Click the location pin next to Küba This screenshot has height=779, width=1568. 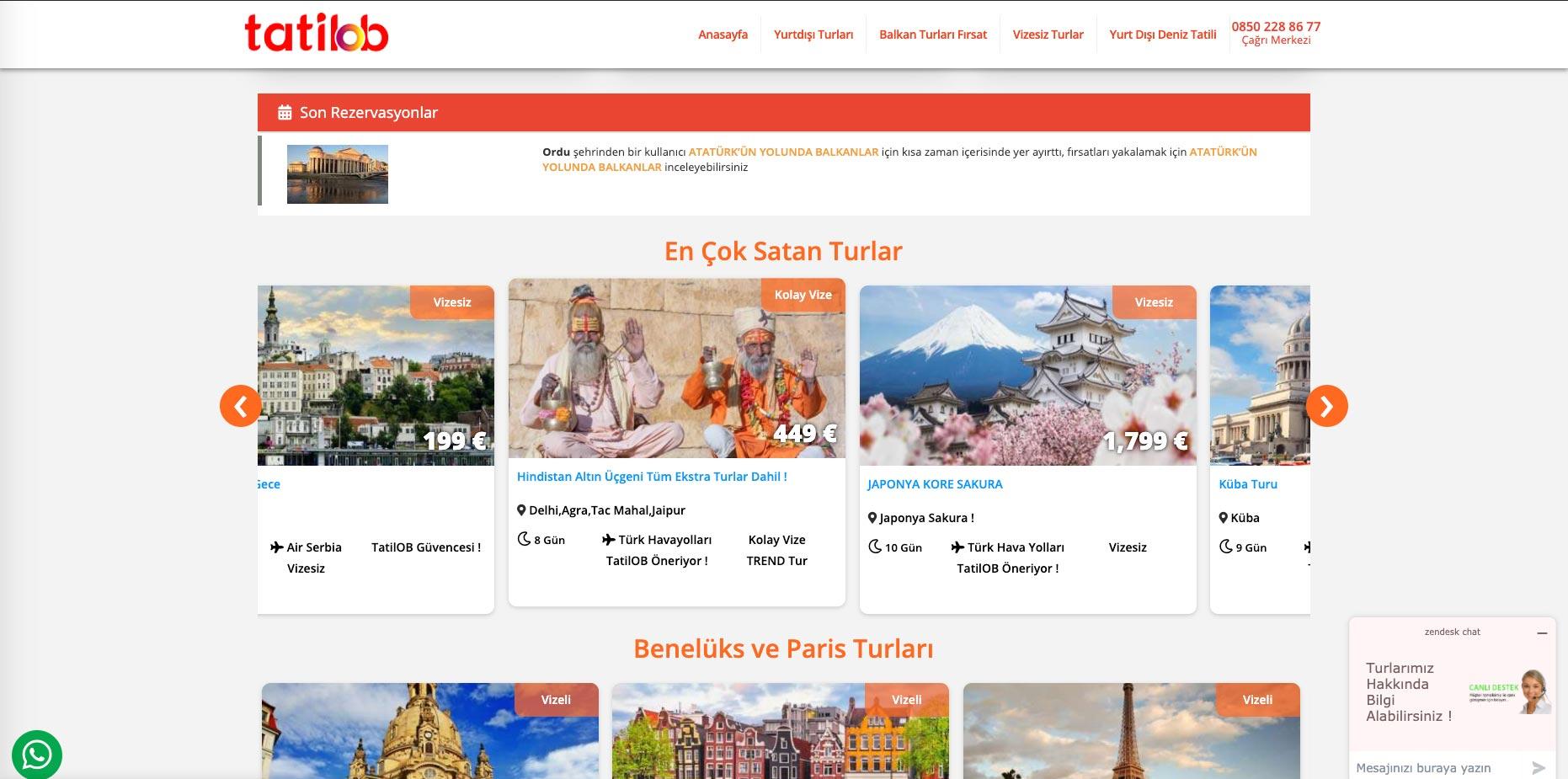[1224, 518]
